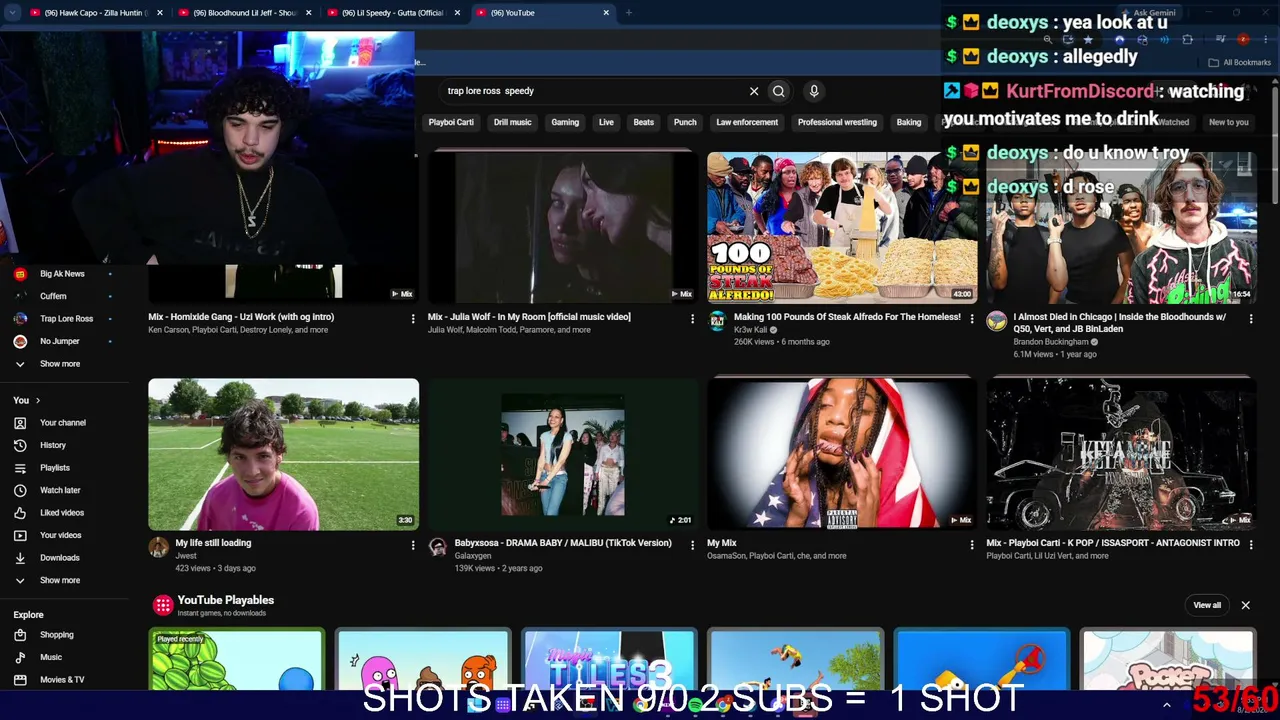Image resolution: width=1280 pixels, height=720 pixels.
Task: Open Movies & TV under Explore
Action: coord(64,680)
